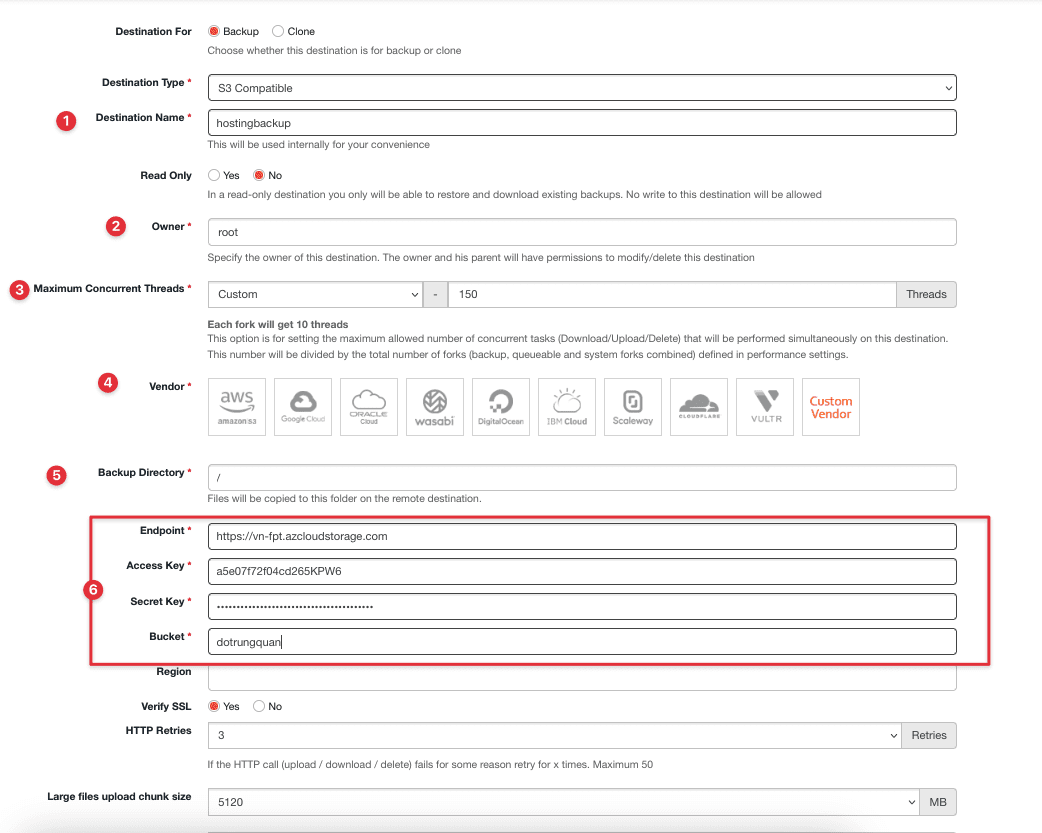
Task: Click the Custom Vendor option
Action: (831, 407)
